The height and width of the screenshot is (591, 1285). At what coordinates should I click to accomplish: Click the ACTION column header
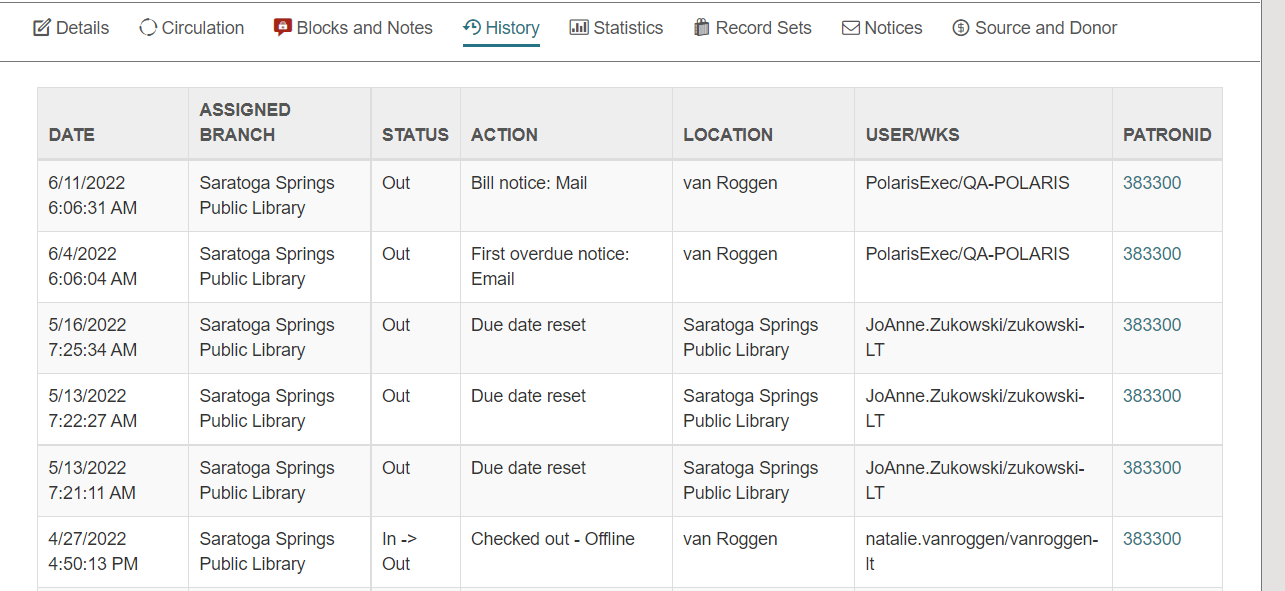(x=504, y=134)
